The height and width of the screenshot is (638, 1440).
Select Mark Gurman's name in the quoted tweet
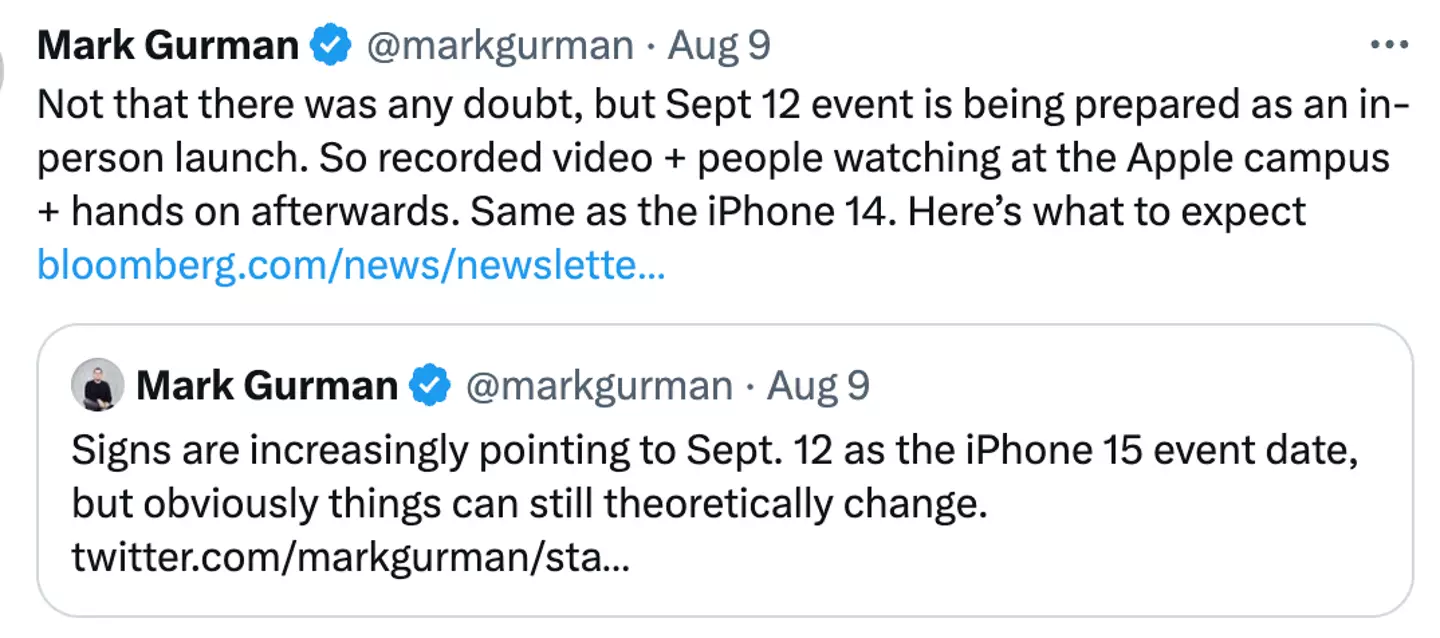(x=265, y=385)
